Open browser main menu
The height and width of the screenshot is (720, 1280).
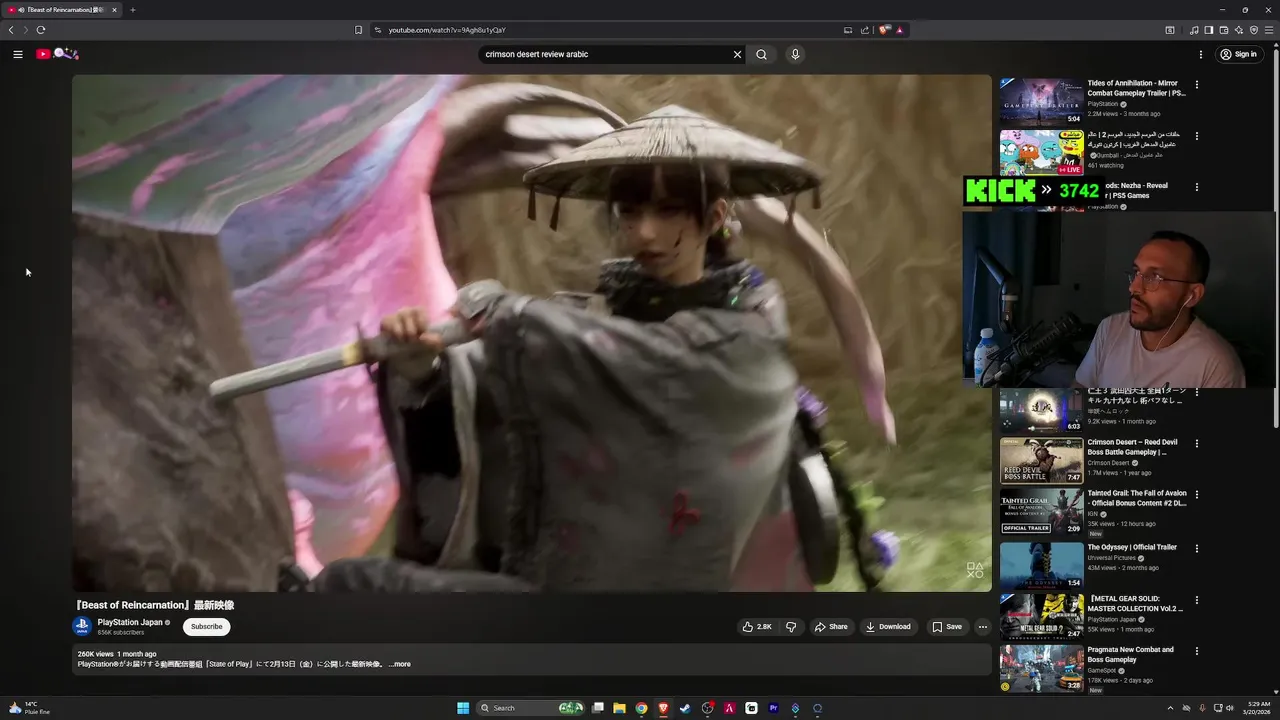(x=1269, y=30)
